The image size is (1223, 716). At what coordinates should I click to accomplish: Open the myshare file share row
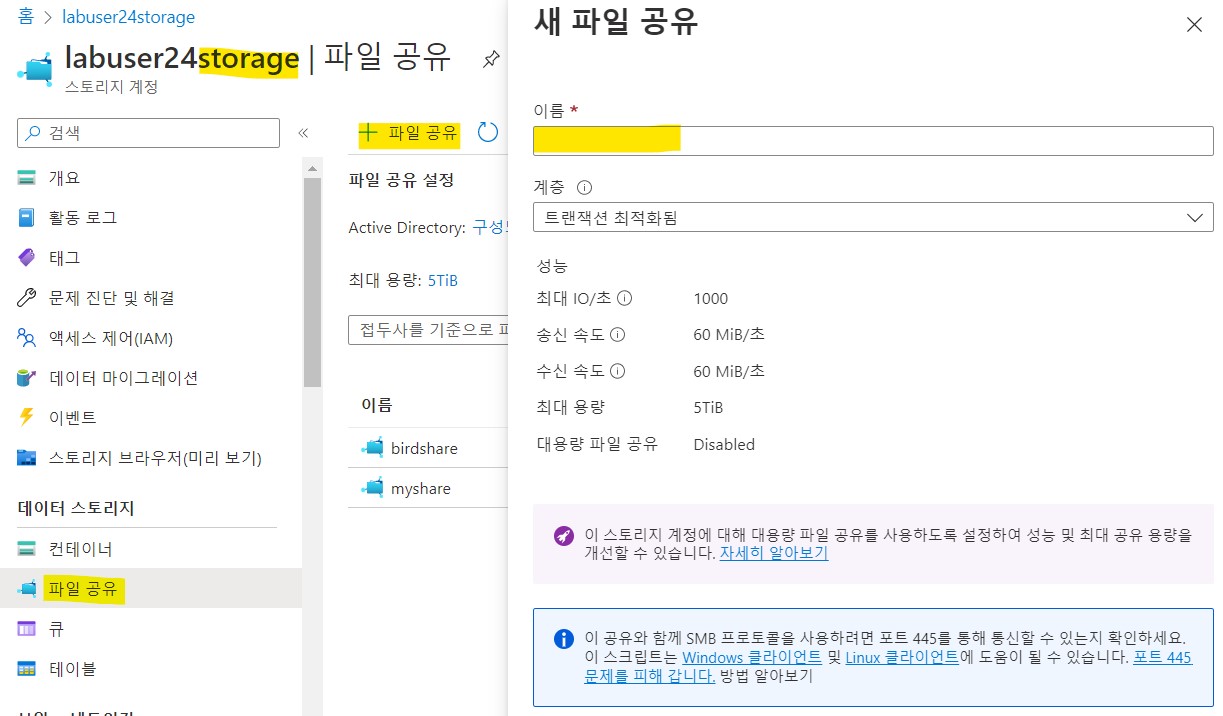pos(428,488)
